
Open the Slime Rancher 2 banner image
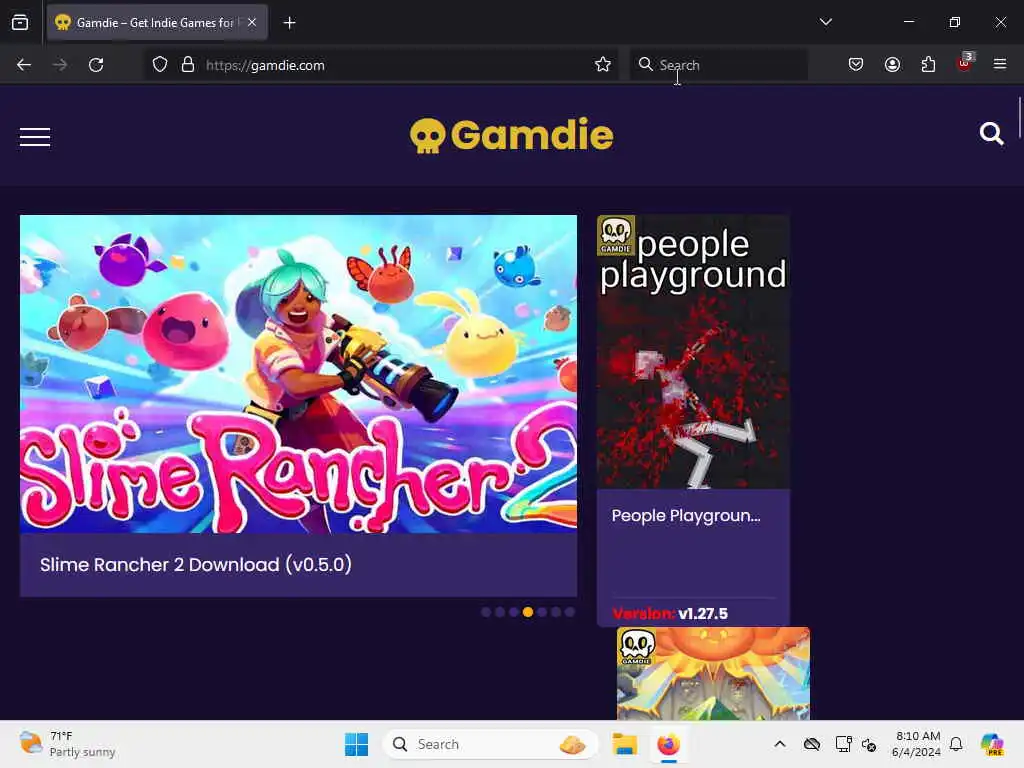298,374
